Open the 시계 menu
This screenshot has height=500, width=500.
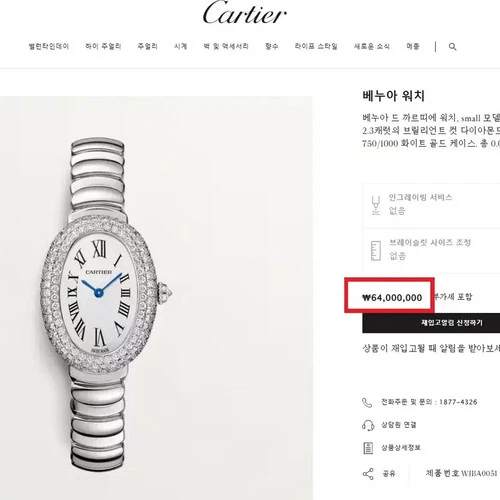181,46
